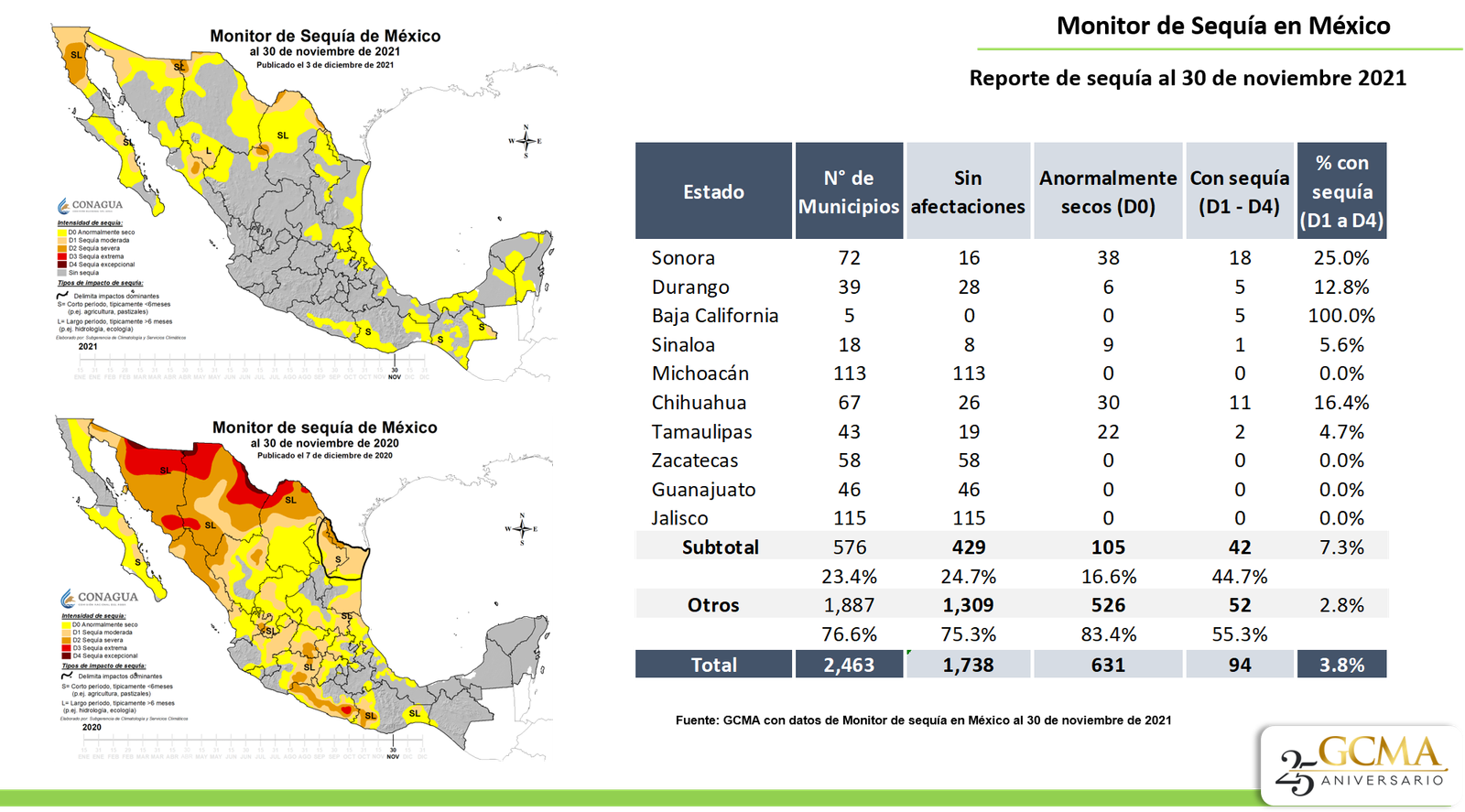Click Durango's 12.8% value
This screenshot has height=812, width=1465.
coord(1341,287)
